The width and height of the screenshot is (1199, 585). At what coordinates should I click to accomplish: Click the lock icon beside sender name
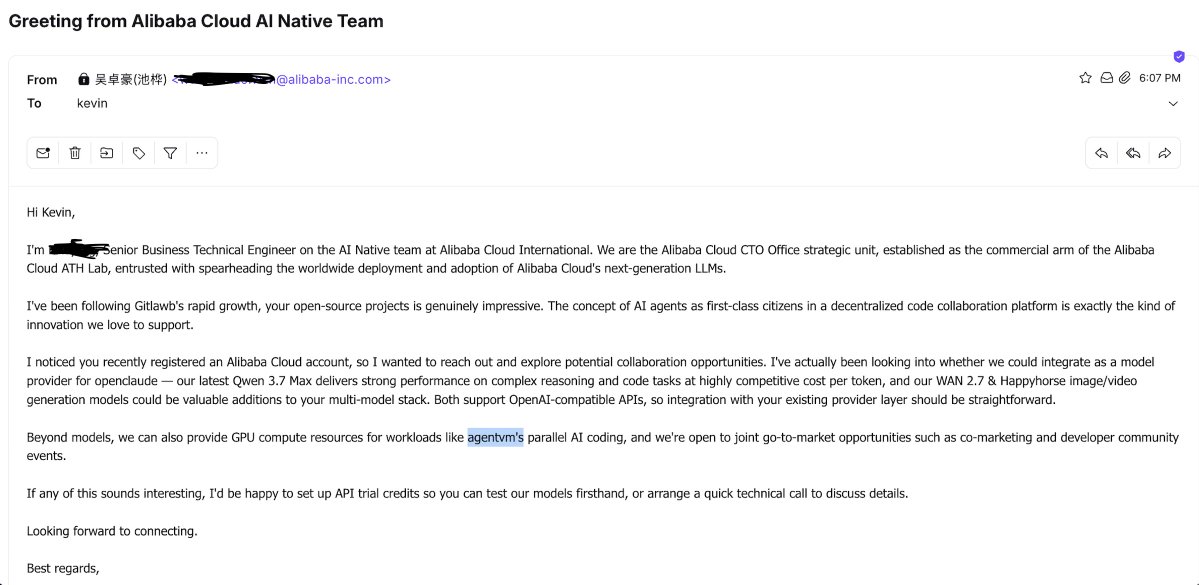(x=84, y=79)
